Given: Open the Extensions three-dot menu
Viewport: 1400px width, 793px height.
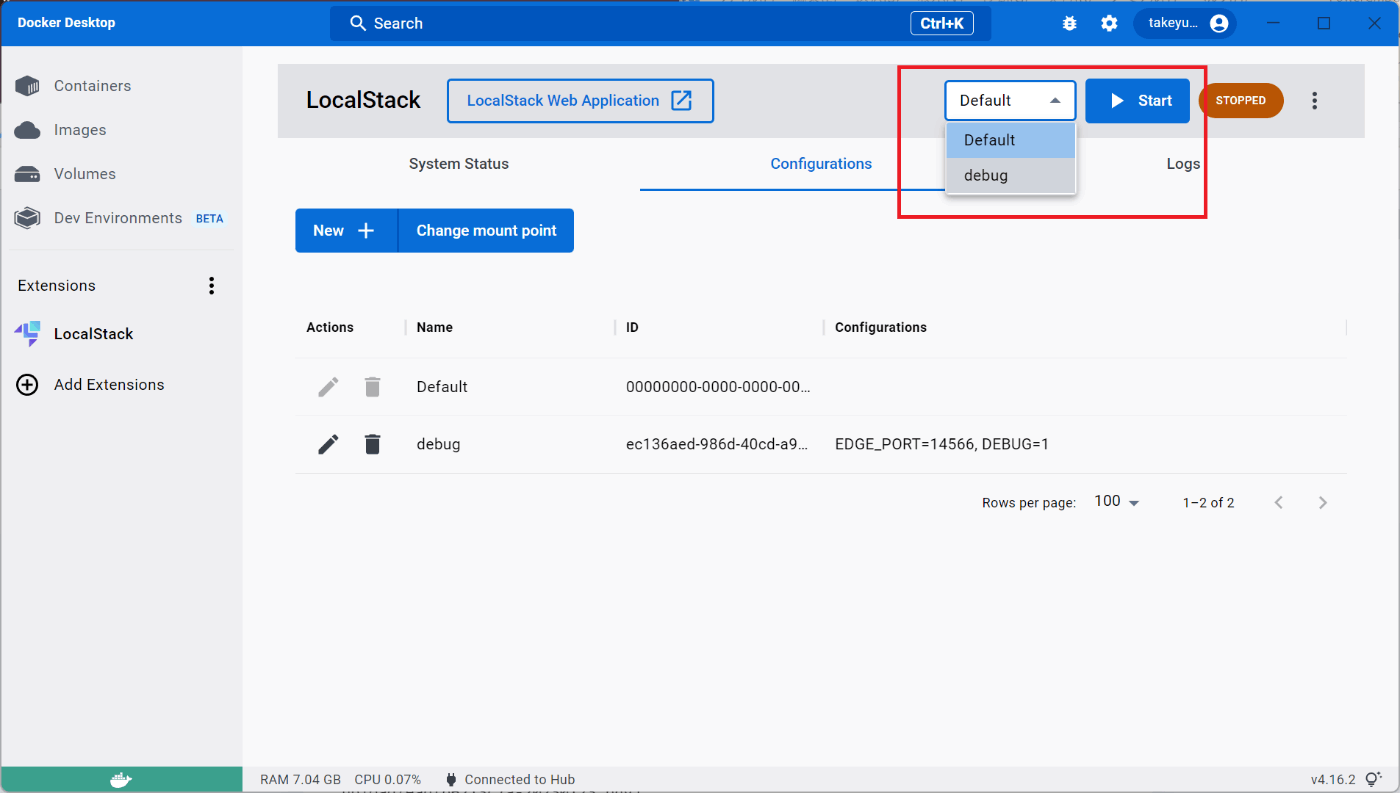Looking at the screenshot, I should [x=211, y=286].
